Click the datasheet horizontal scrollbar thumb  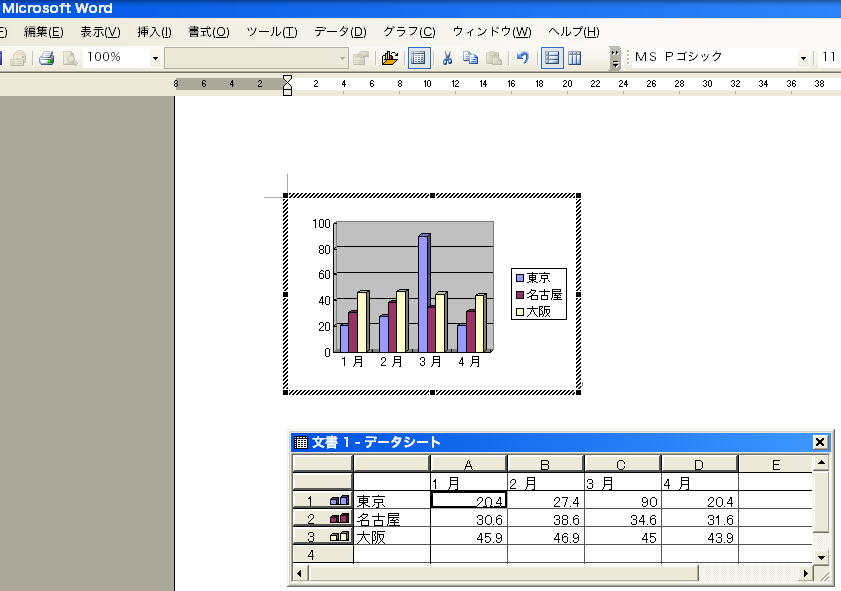(x=504, y=573)
